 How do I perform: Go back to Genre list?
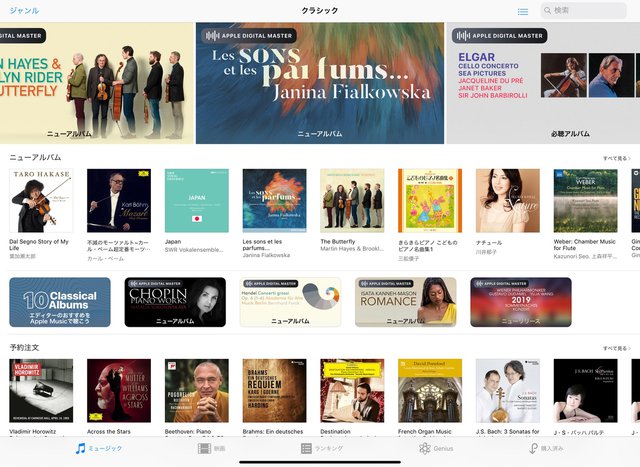pos(24,11)
